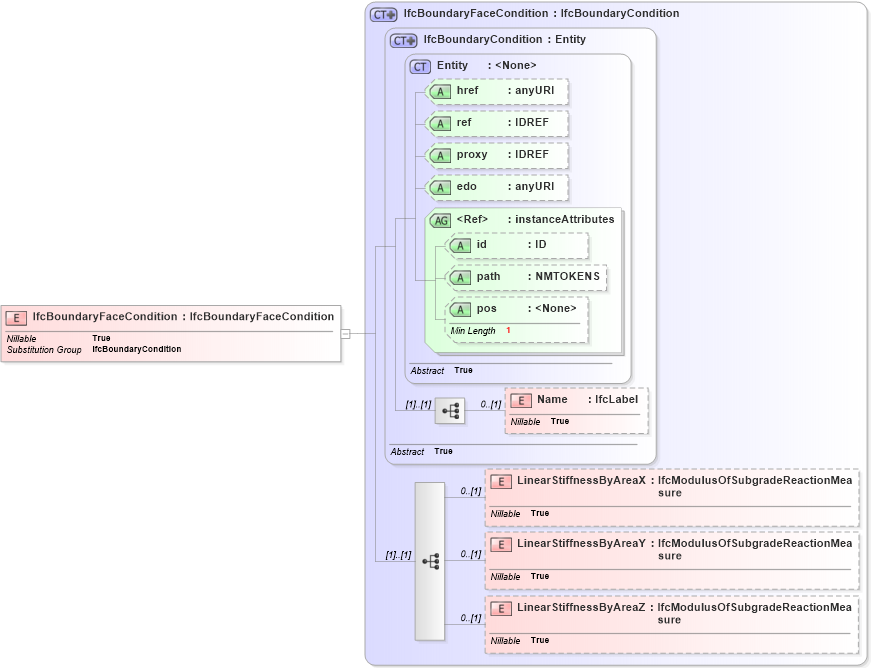The height and width of the screenshot is (668, 871).
Task: Select the AG icon of instanceAttributes group
Action: (x=440, y=219)
